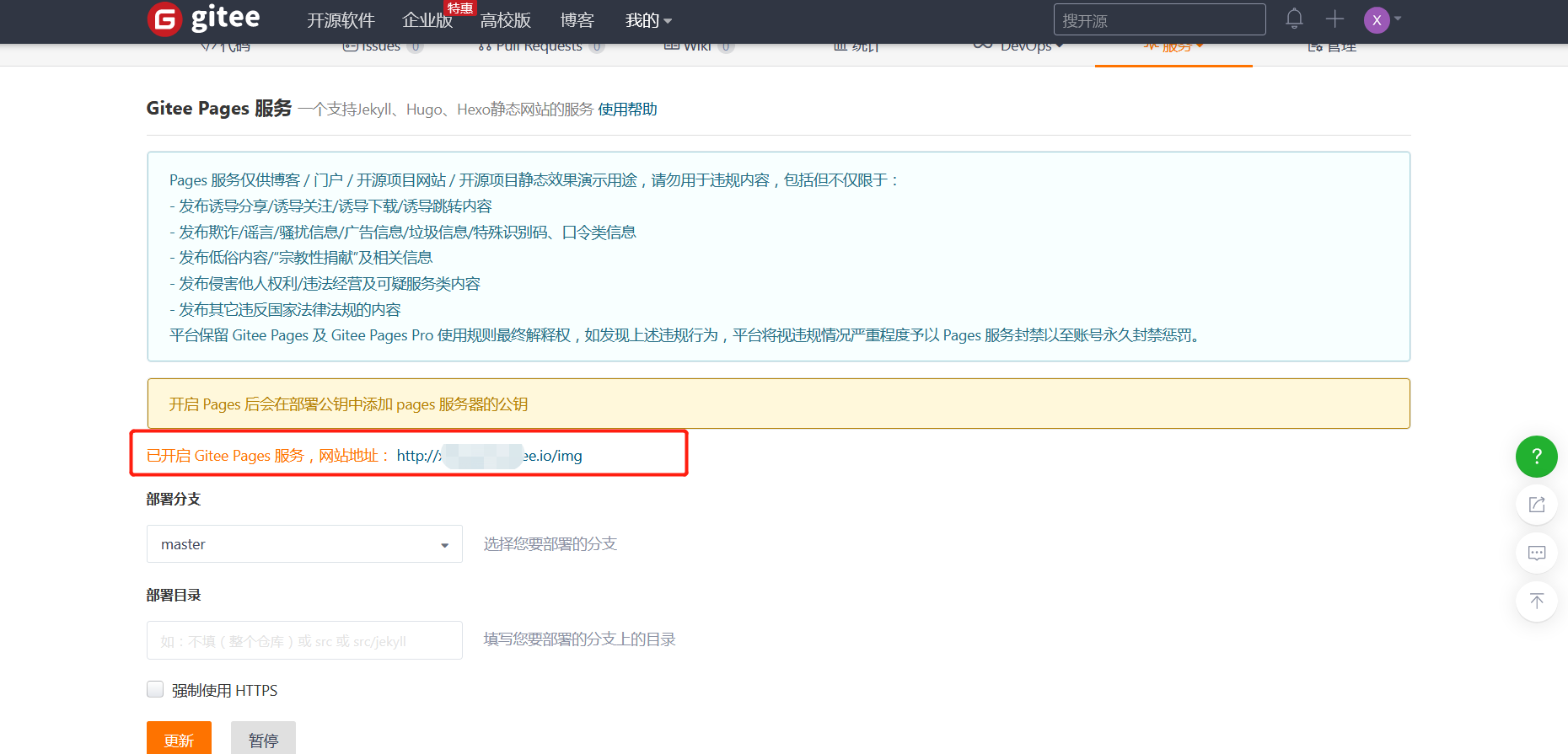
Task: Open notifications bell icon
Action: (x=1294, y=19)
